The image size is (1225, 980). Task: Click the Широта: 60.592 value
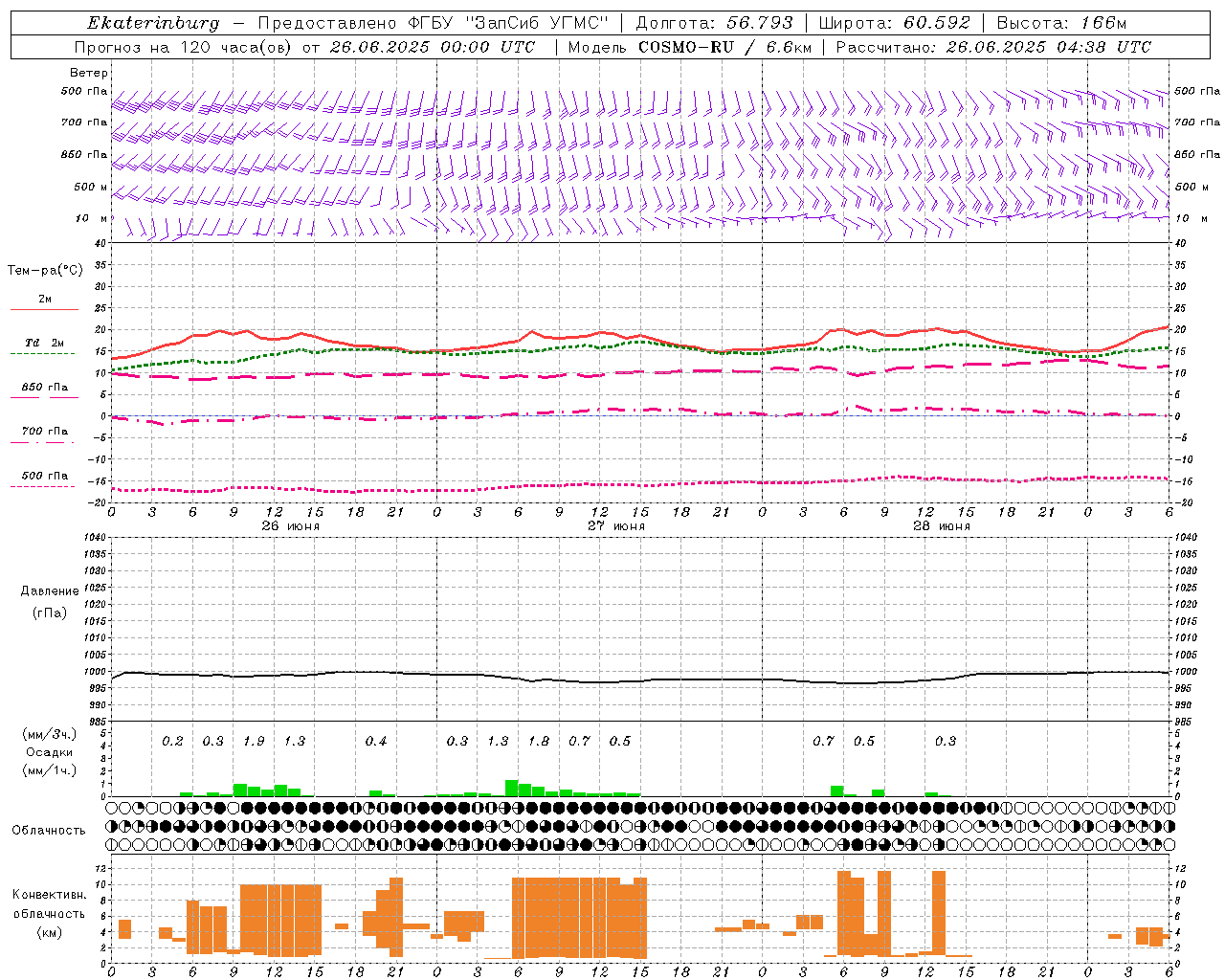pyautogui.click(x=895, y=23)
